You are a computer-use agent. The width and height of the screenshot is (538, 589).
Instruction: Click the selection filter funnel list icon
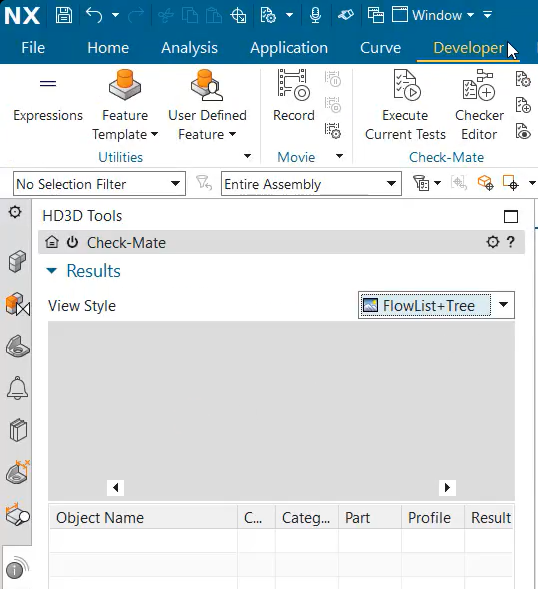tap(422, 183)
